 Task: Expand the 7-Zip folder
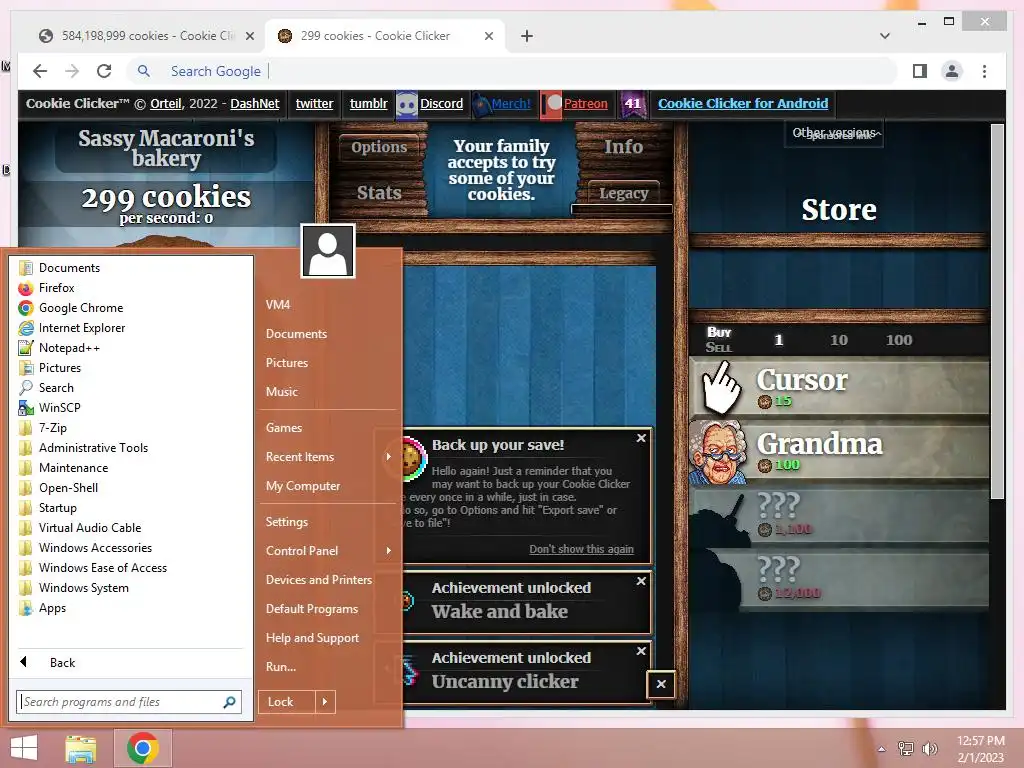[52, 428]
